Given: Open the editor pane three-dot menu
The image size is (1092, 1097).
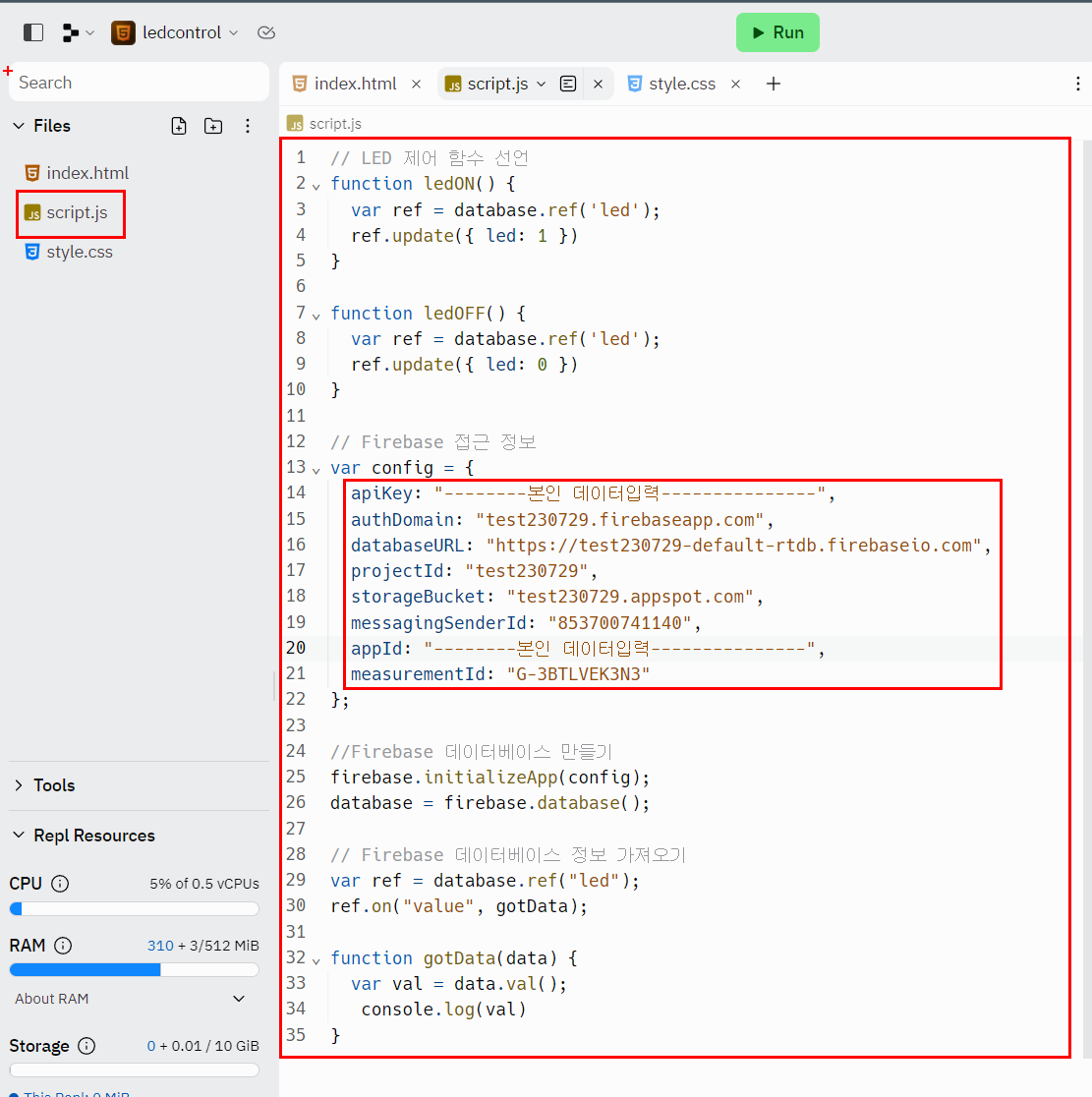Looking at the screenshot, I should click(x=1077, y=84).
